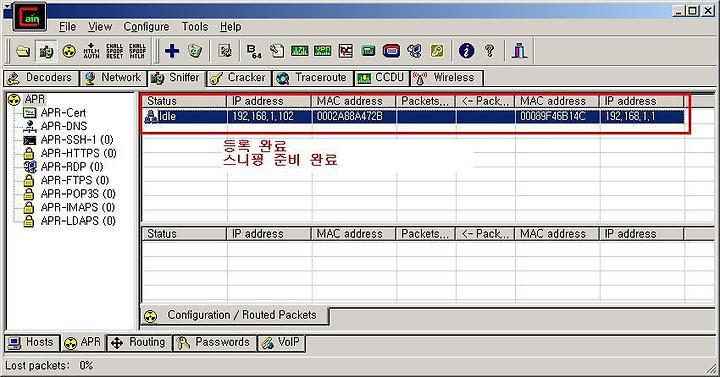The height and width of the screenshot is (377, 720).
Task: Click the green calculator hash icon
Action: click(x=368, y=51)
